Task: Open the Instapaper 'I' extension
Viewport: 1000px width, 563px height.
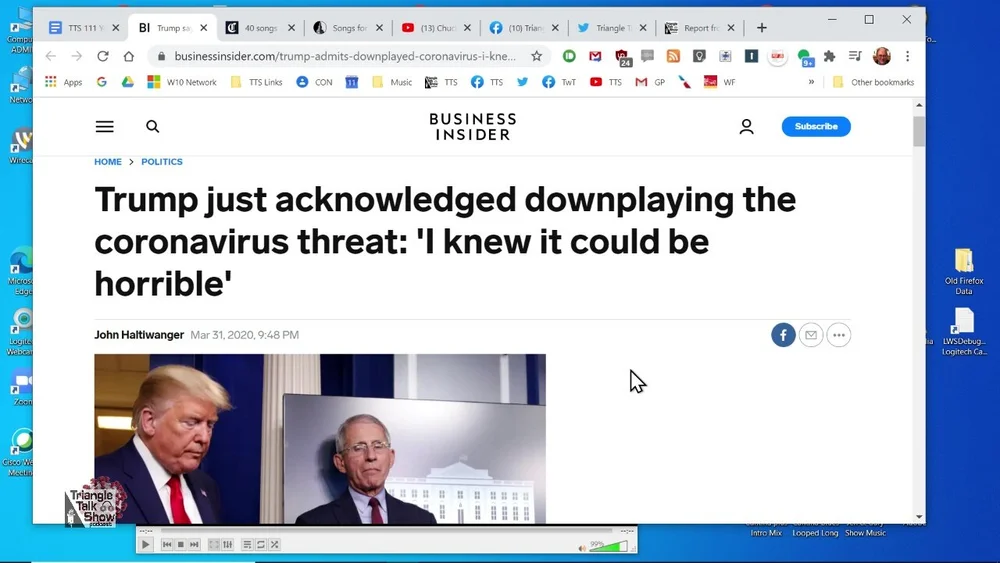Action: pyautogui.click(x=751, y=56)
